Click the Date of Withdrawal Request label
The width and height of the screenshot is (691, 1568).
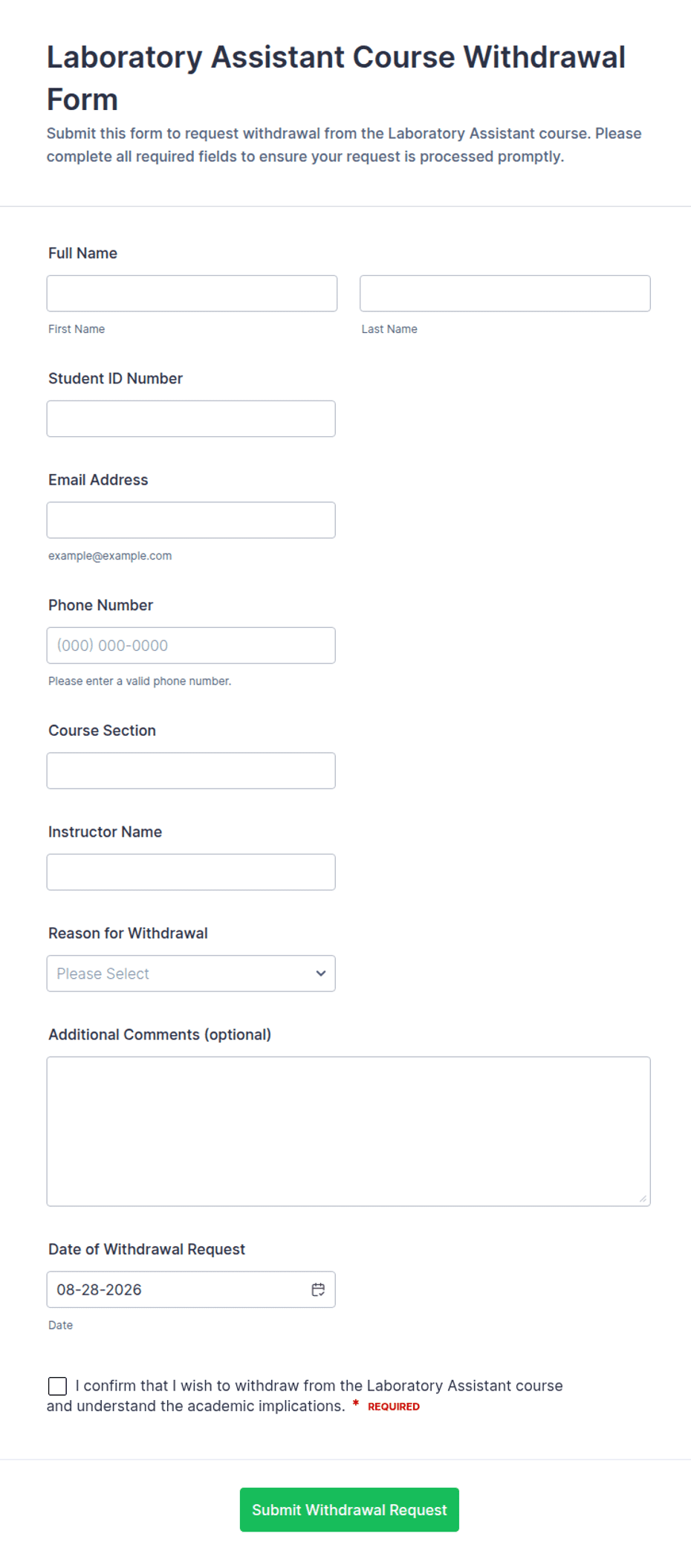coord(146,1249)
